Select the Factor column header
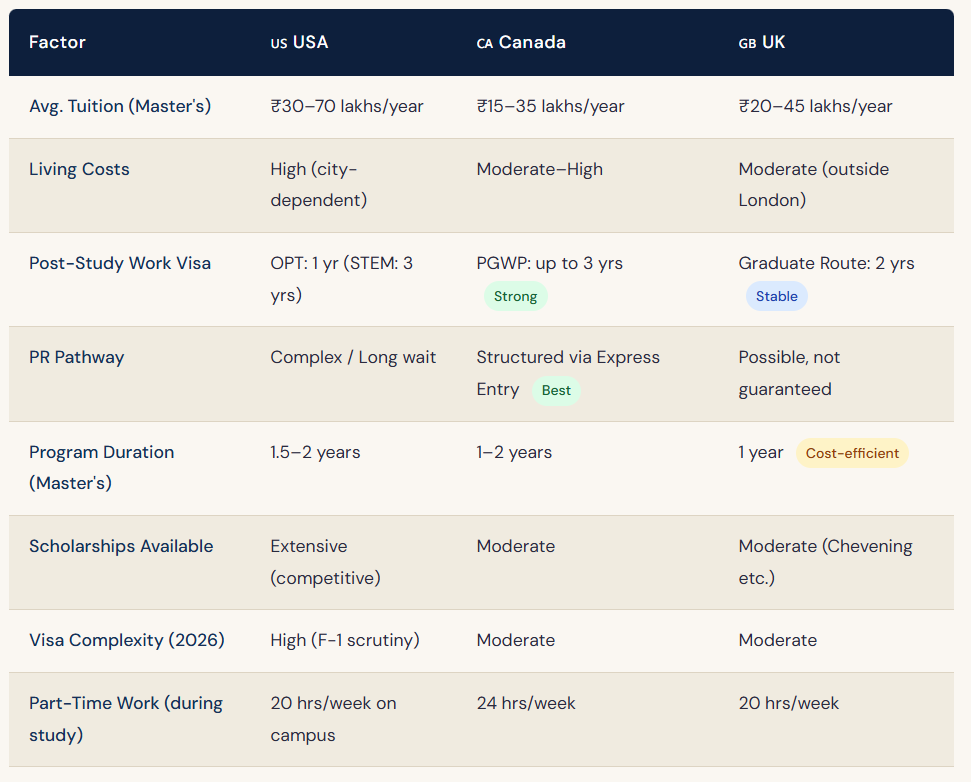 point(57,42)
